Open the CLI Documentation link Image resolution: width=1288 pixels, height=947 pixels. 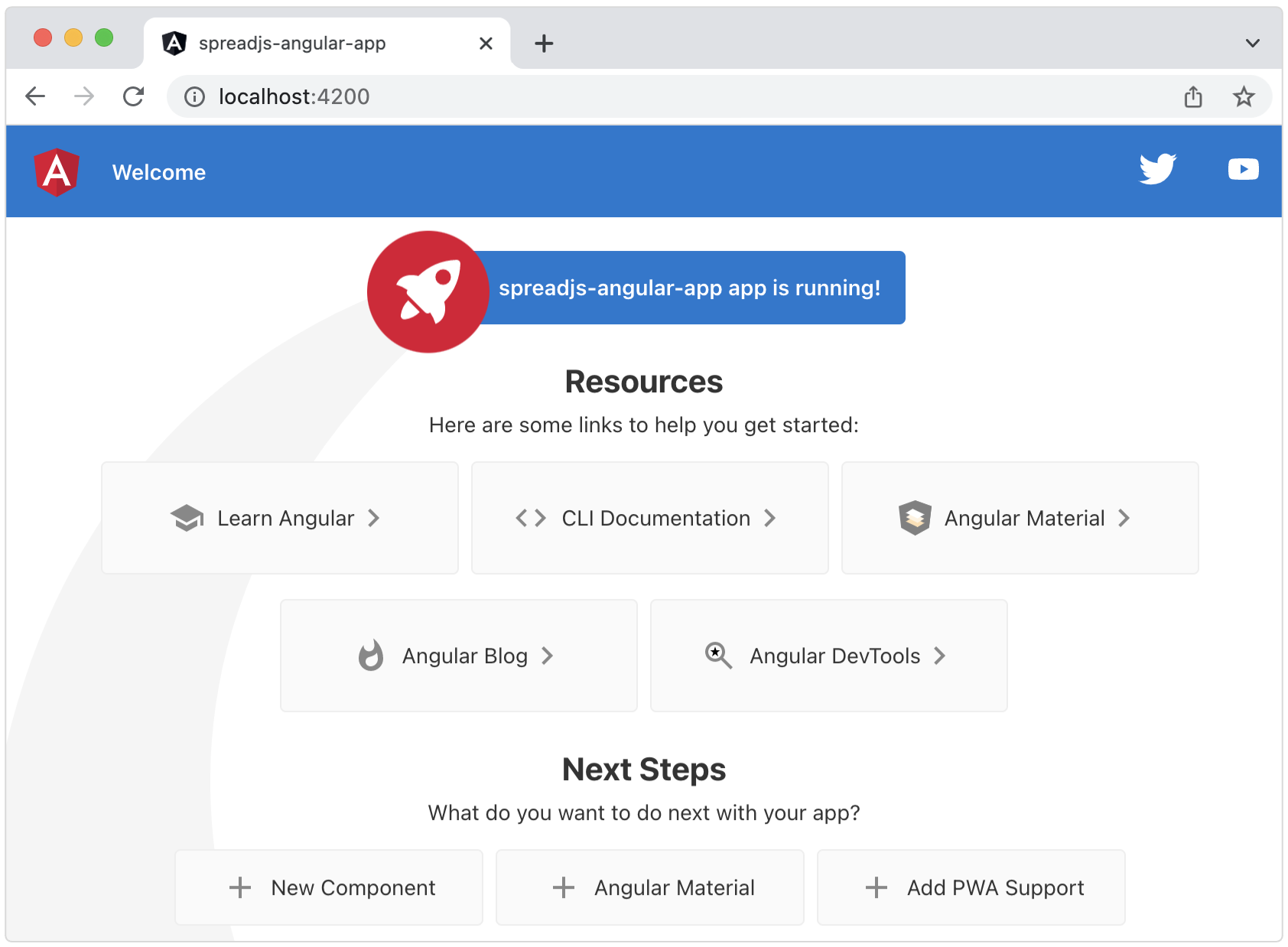coord(650,518)
